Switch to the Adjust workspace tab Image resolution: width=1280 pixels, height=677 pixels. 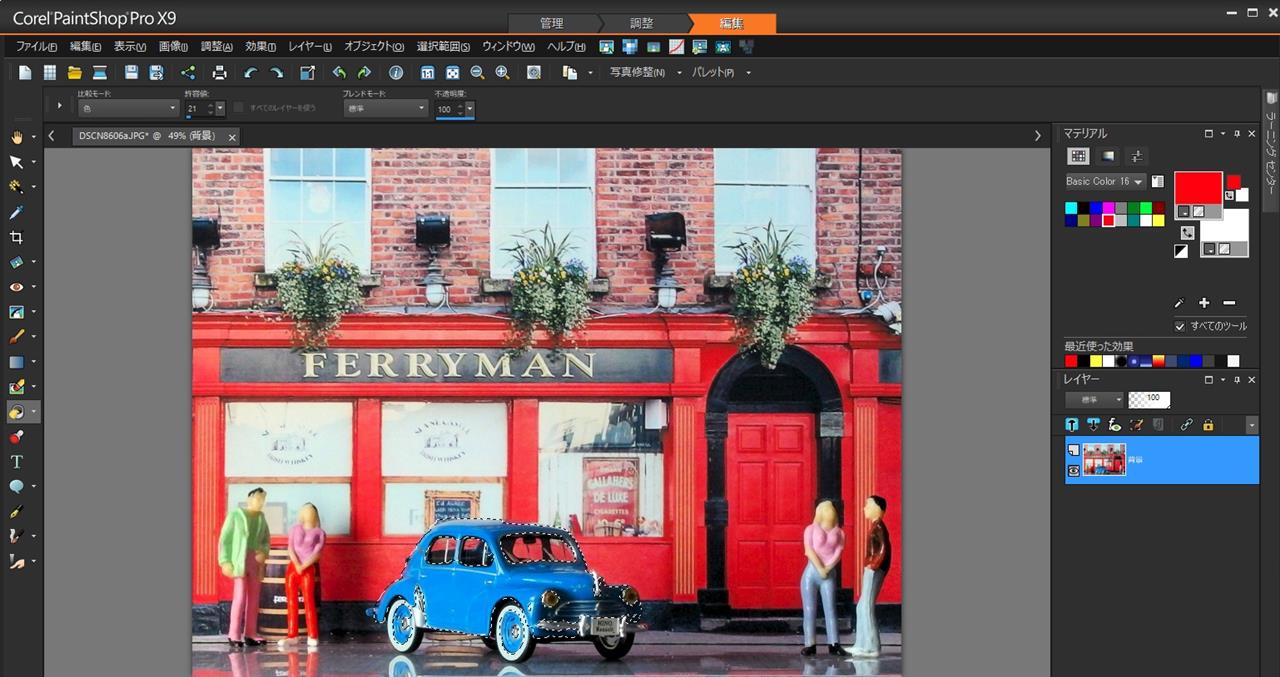pyautogui.click(x=642, y=23)
